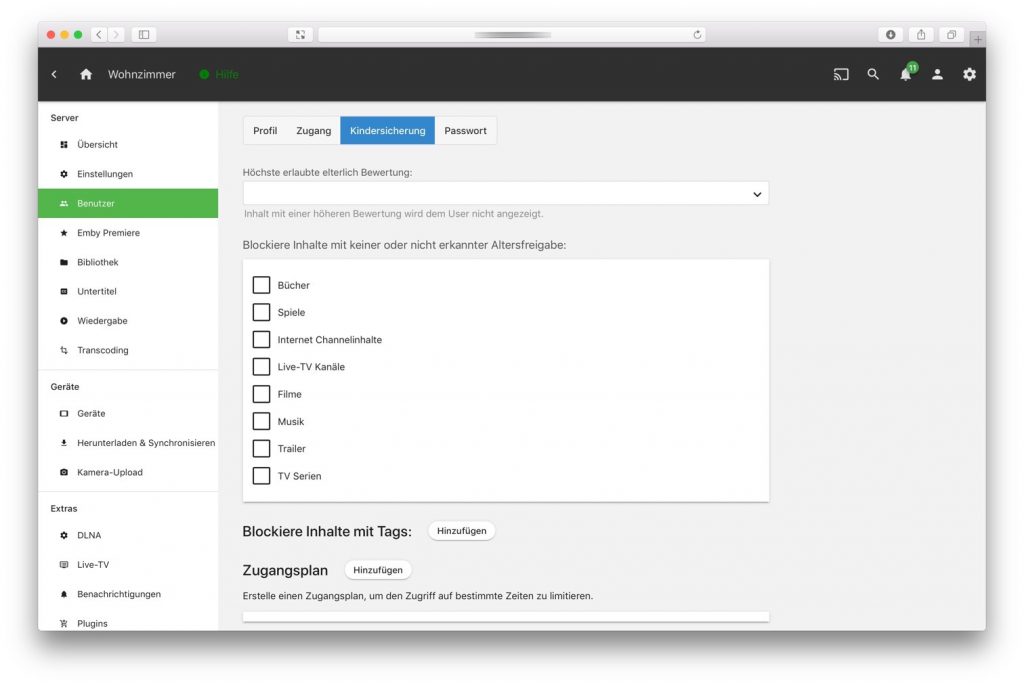Image resolution: width=1024 pixels, height=685 pixels.
Task: Toggle the Musik checkbox
Action: (261, 421)
